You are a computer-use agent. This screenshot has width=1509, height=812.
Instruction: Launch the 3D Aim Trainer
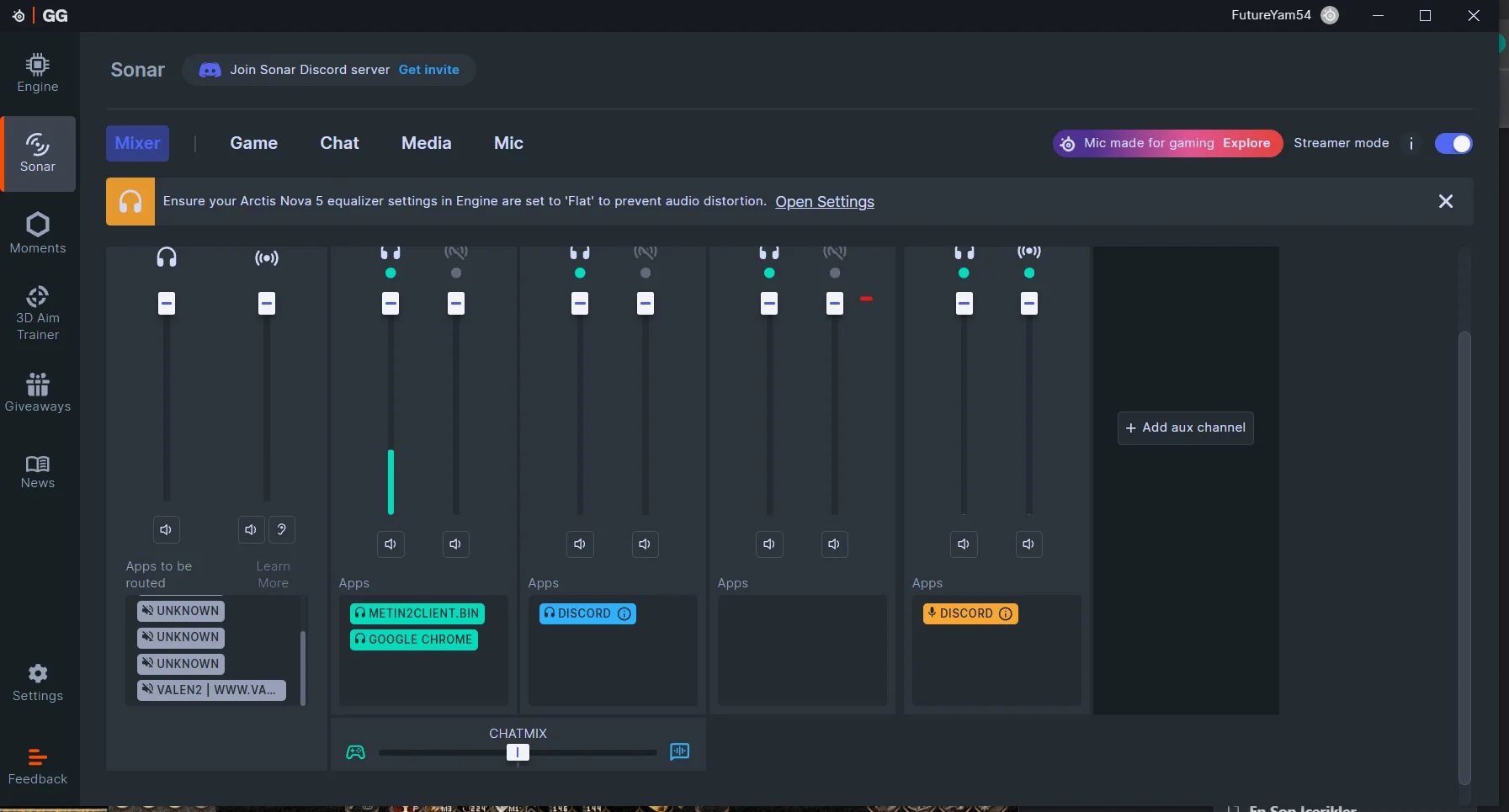click(38, 312)
